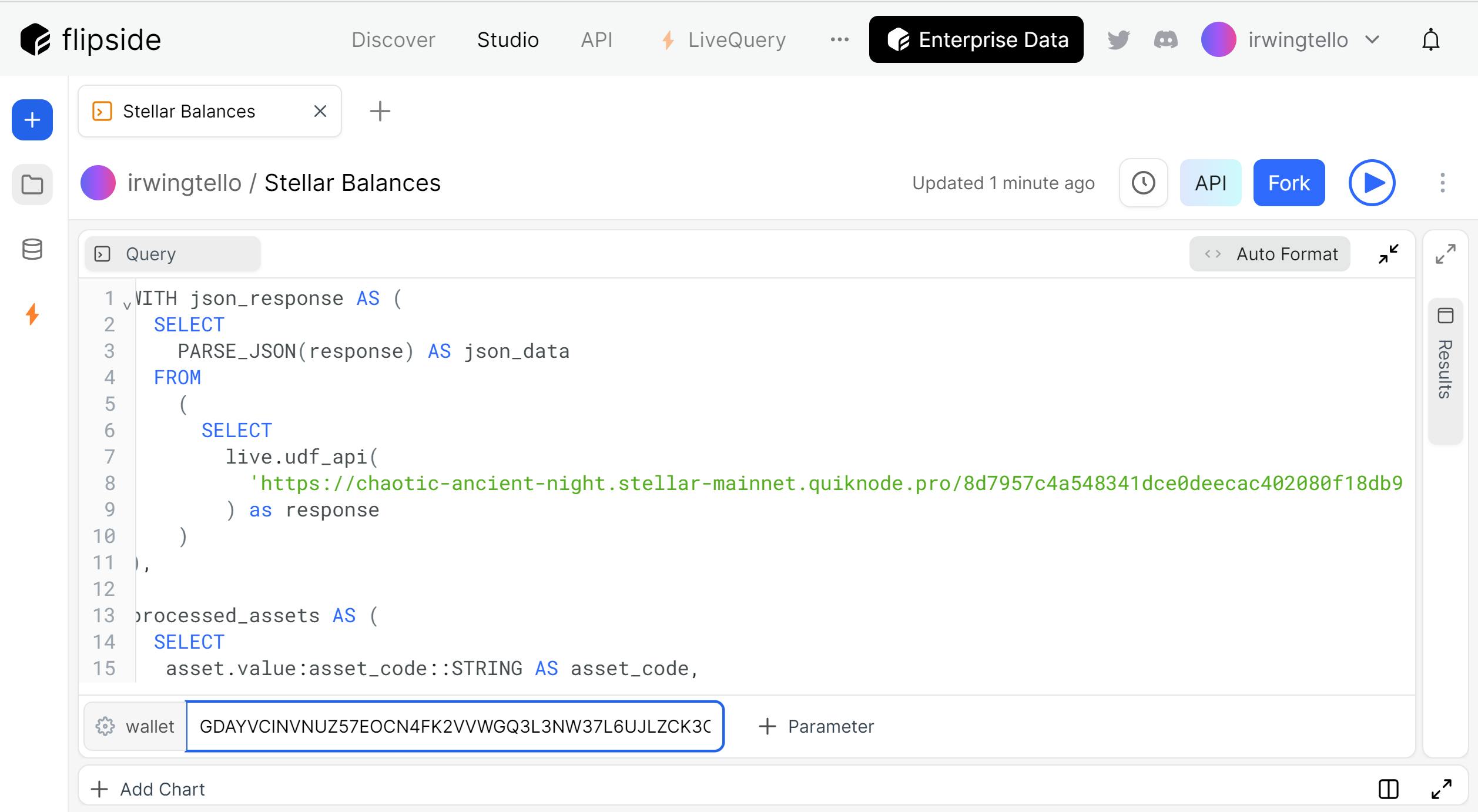
Task: Expand the irwingtello account dropdown
Action: pos(1291,39)
